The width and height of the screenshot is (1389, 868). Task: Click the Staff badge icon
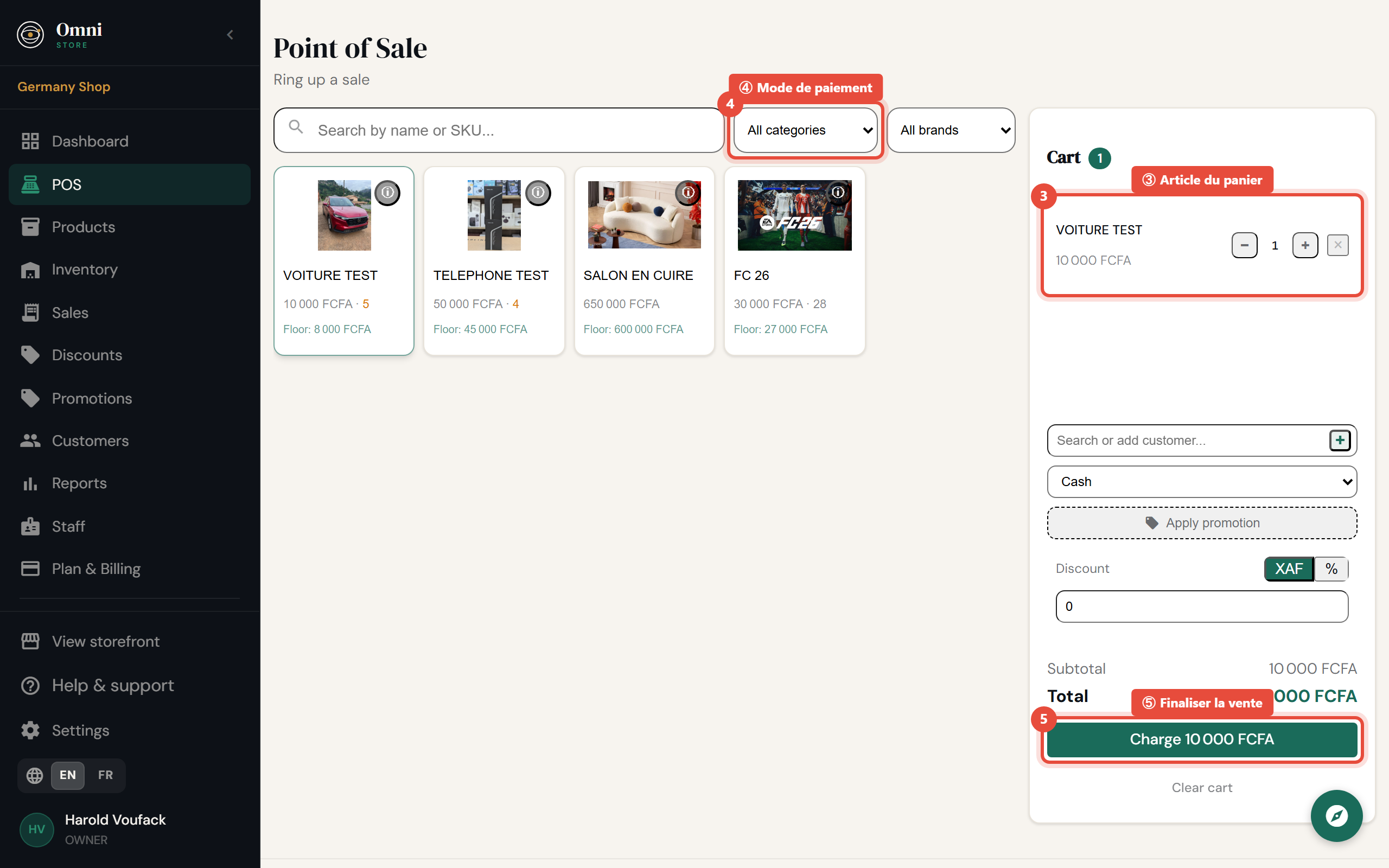pyautogui.click(x=30, y=526)
